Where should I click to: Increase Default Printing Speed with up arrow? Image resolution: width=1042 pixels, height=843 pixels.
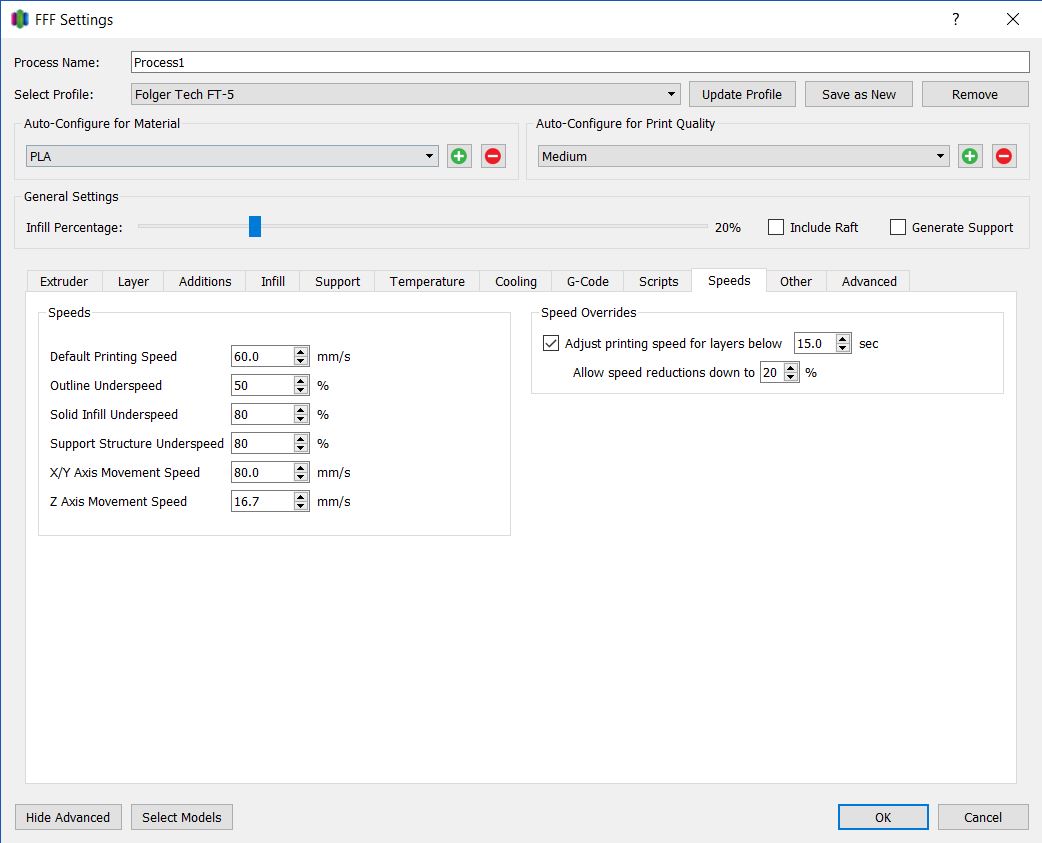tap(301, 352)
